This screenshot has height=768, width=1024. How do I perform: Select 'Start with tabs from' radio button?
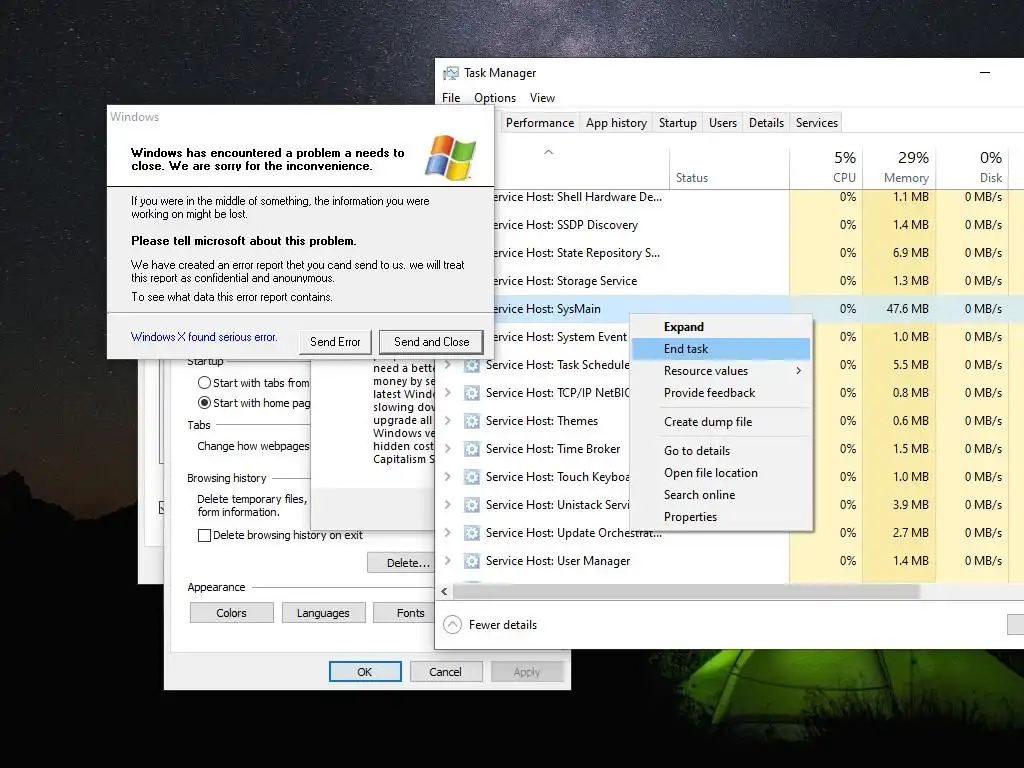tap(204, 383)
